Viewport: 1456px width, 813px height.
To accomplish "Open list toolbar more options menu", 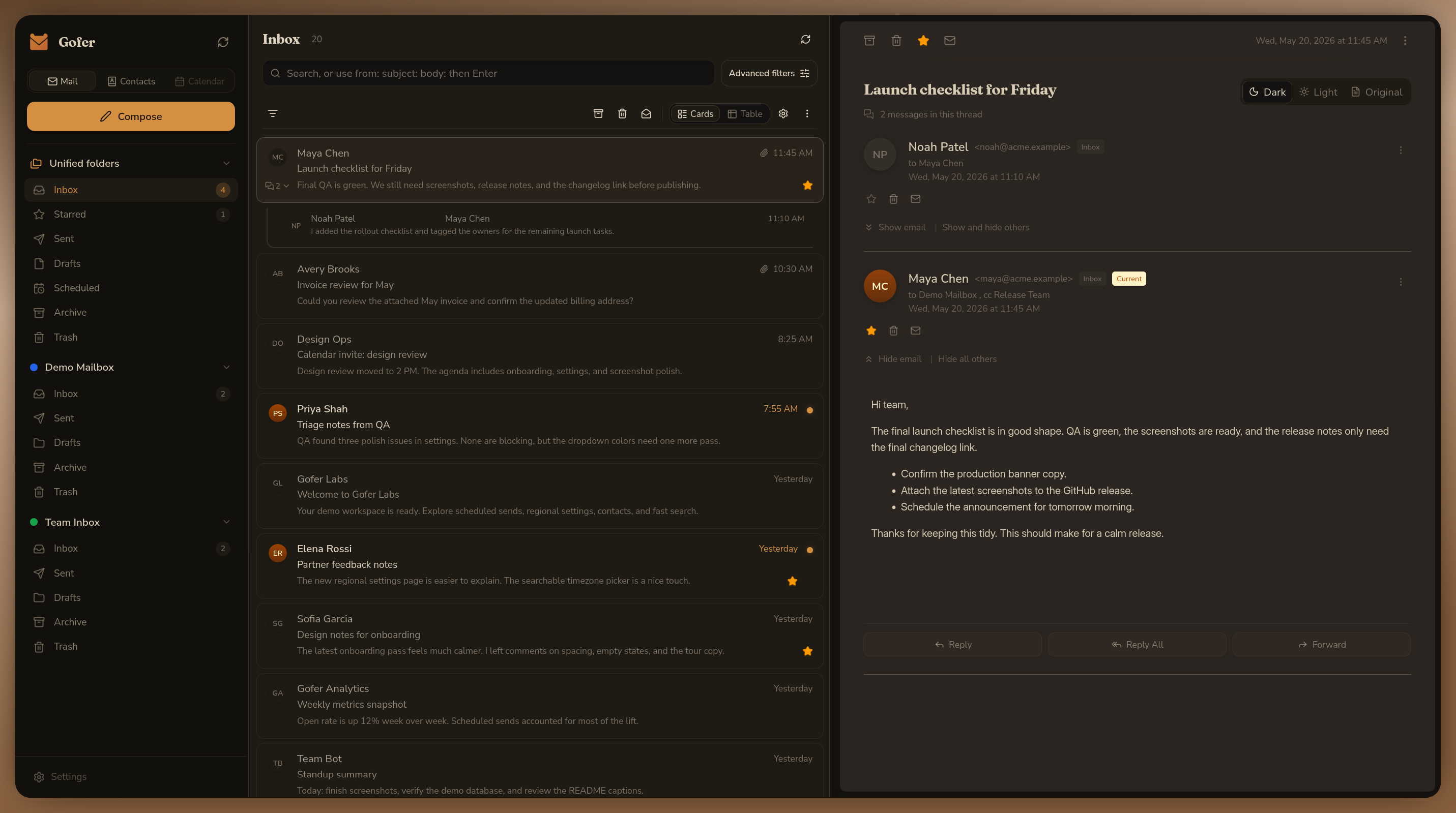I will click(x=806, y=113).
